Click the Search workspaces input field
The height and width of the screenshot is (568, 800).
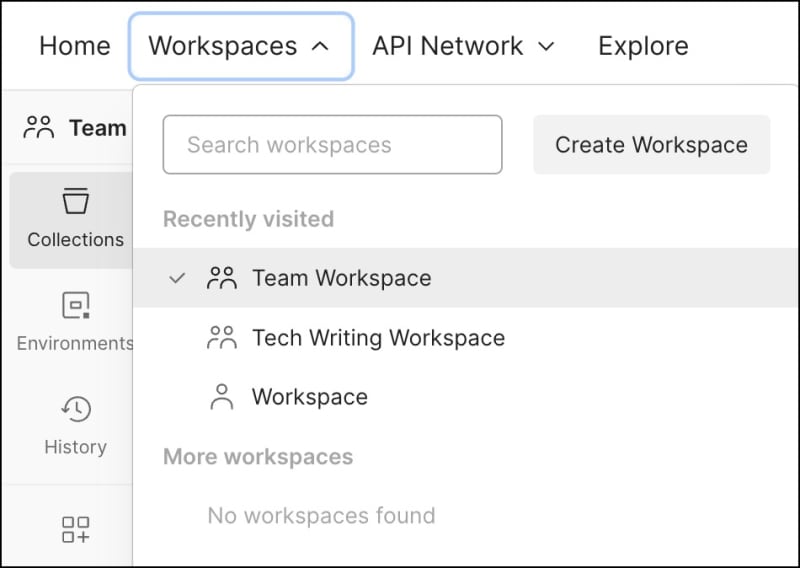(x=332, y=145)
